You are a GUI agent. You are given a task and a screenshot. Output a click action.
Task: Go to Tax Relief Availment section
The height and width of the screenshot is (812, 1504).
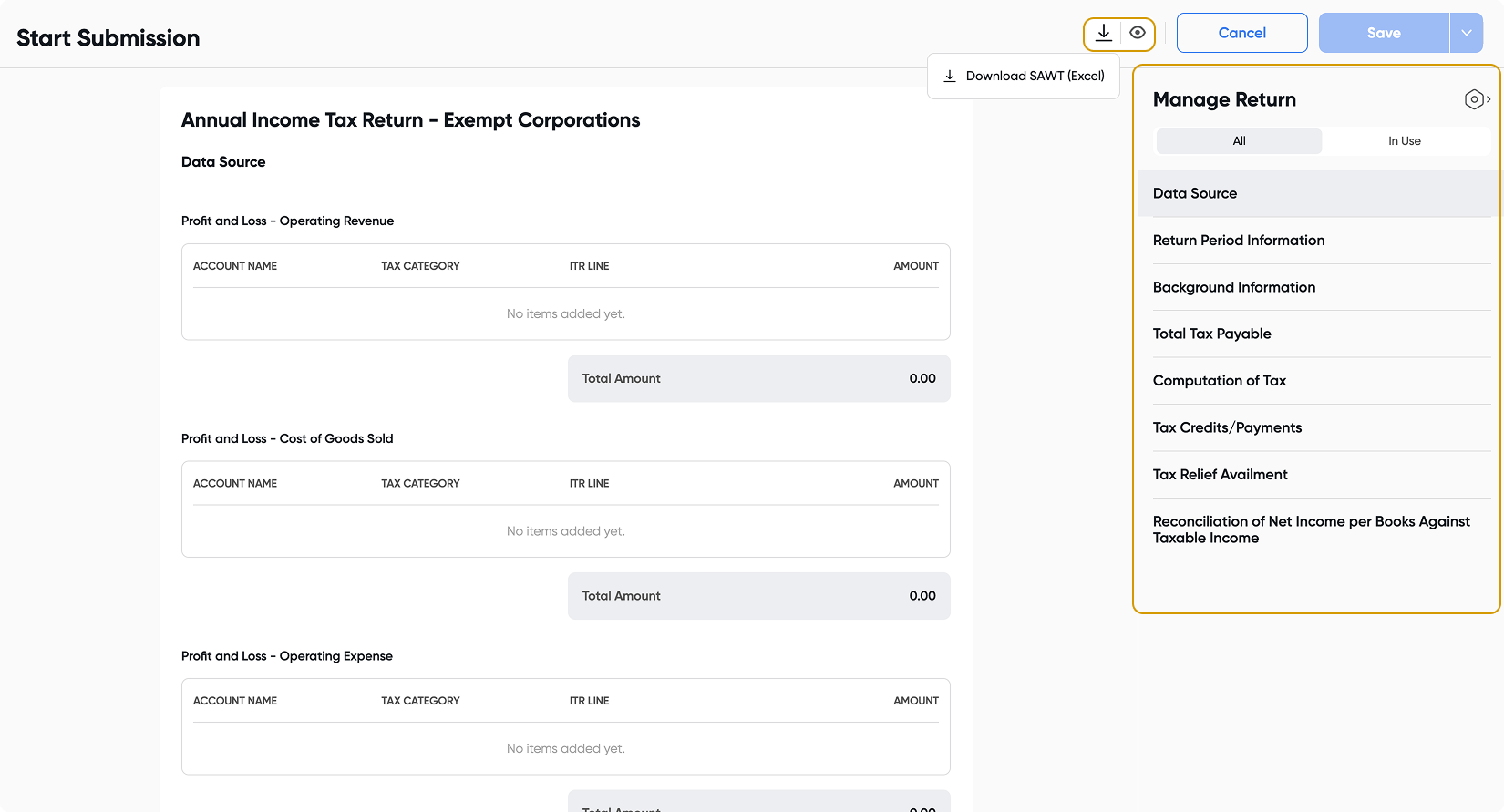pyautogui.click(x=1220, y=475)
